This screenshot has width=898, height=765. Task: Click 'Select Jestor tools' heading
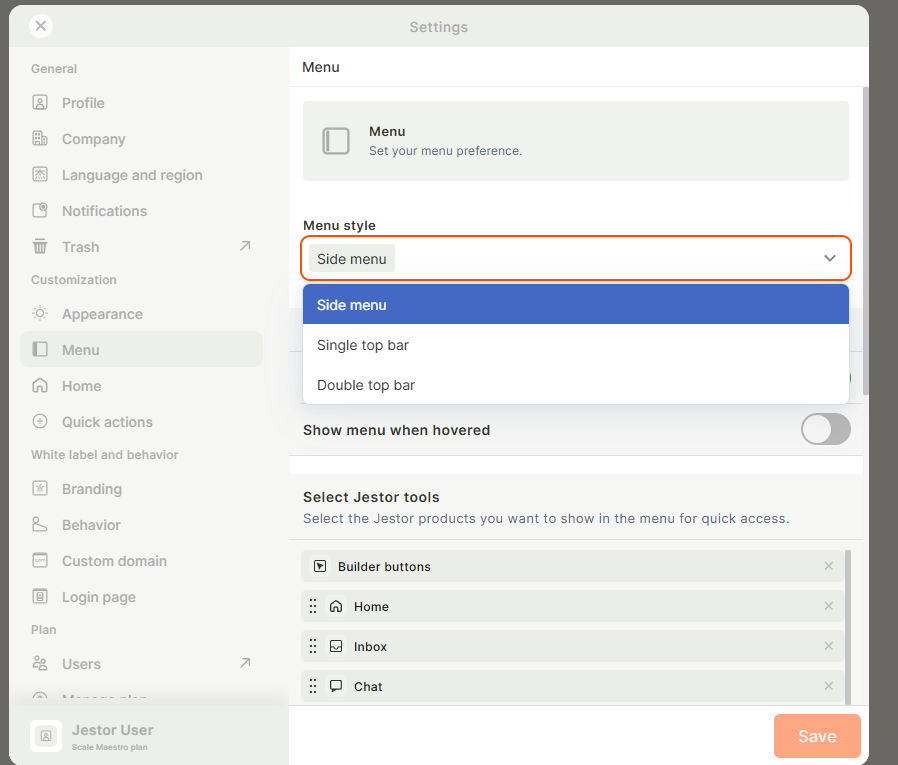pyautogui.click(x=371, y=497)
